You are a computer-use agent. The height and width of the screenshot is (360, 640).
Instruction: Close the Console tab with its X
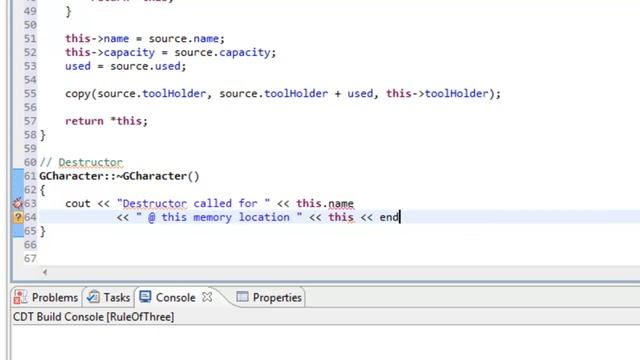207,297
